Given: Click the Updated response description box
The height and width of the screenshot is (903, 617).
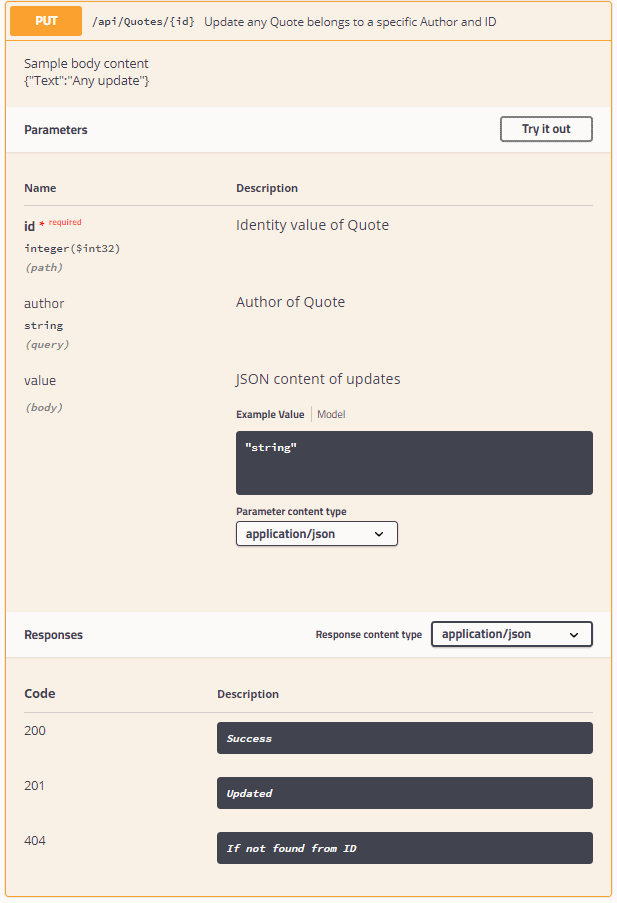Looking at the screenshot, I should coord(404,793).
